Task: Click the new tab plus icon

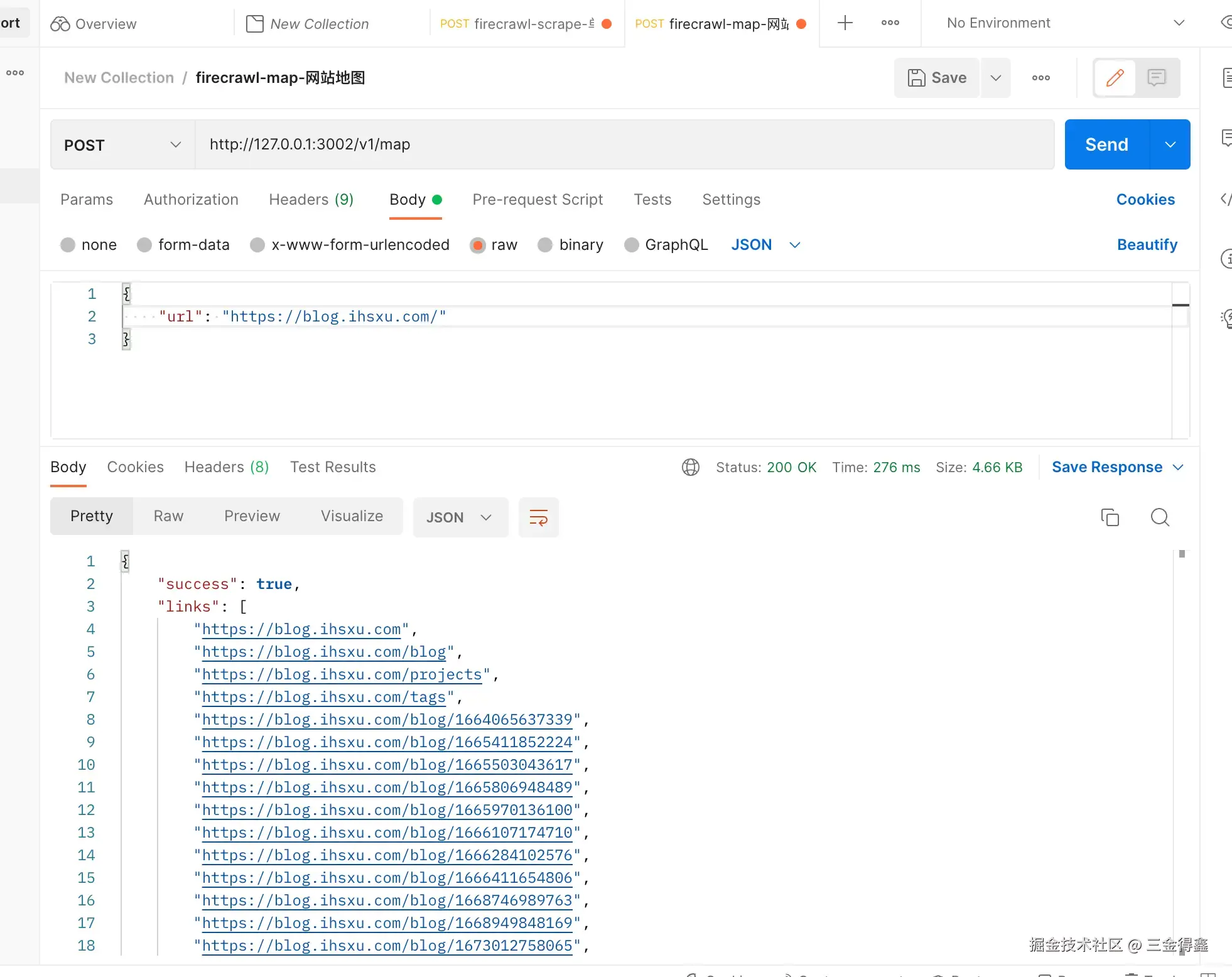Action: click(x=845, y=23)
